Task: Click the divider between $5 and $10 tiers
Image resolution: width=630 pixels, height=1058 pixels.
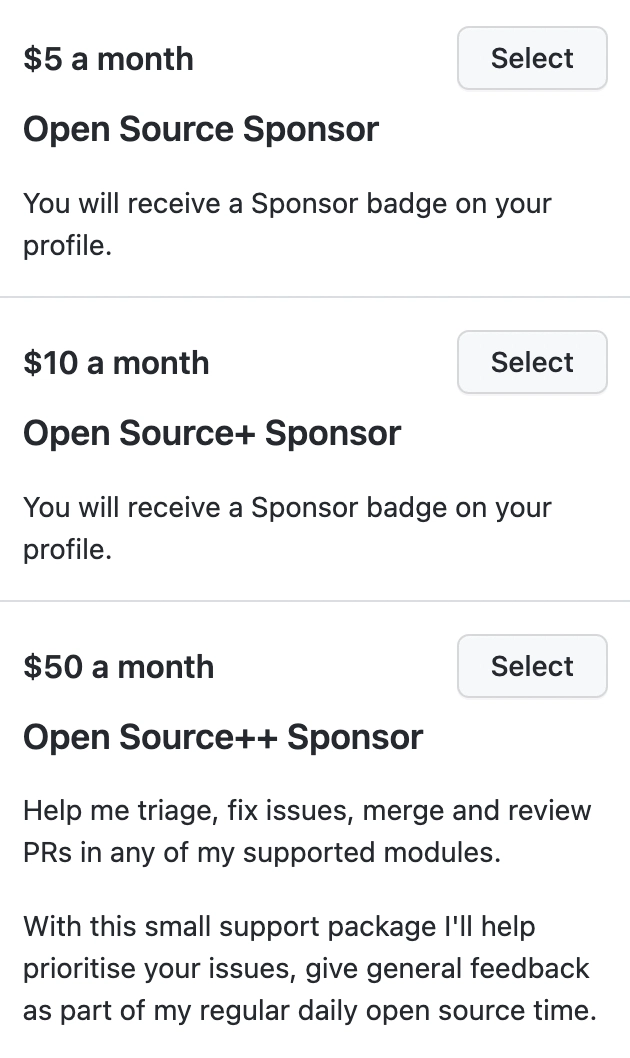Action: (x=315, y=297)
